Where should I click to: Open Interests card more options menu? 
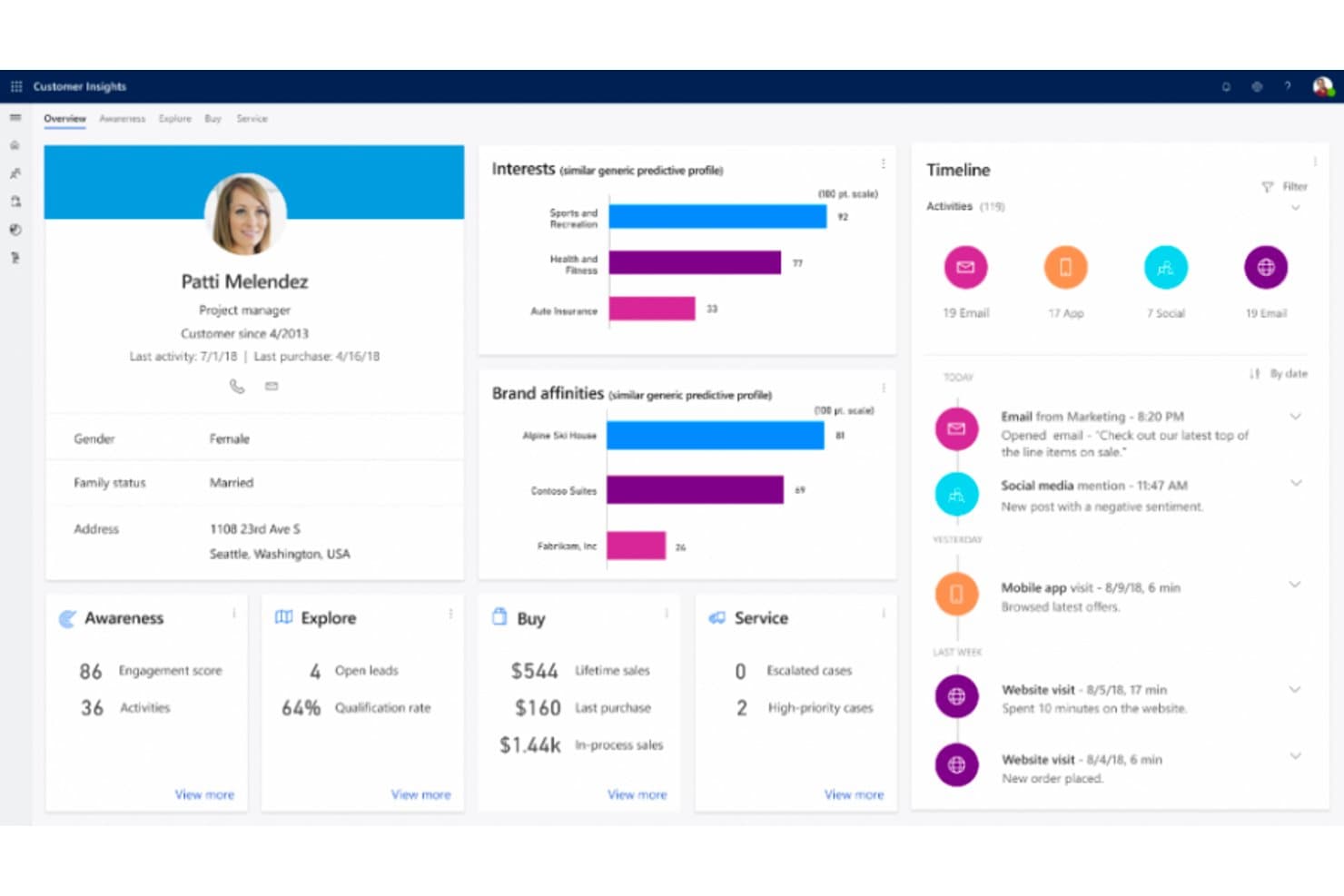(883, 164)
